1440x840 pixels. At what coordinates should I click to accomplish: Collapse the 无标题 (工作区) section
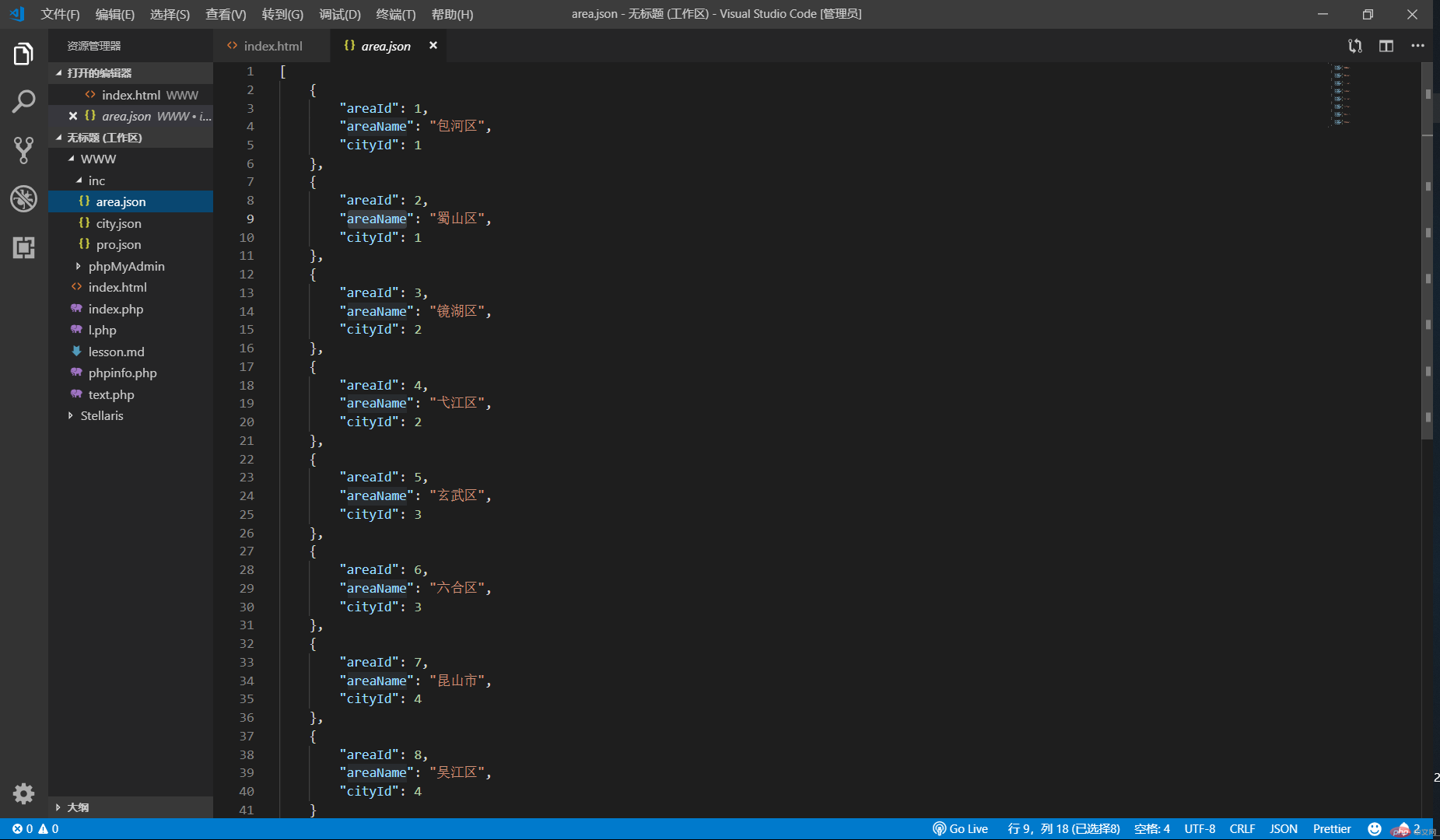pyautogui.click(x=131, y=138)
